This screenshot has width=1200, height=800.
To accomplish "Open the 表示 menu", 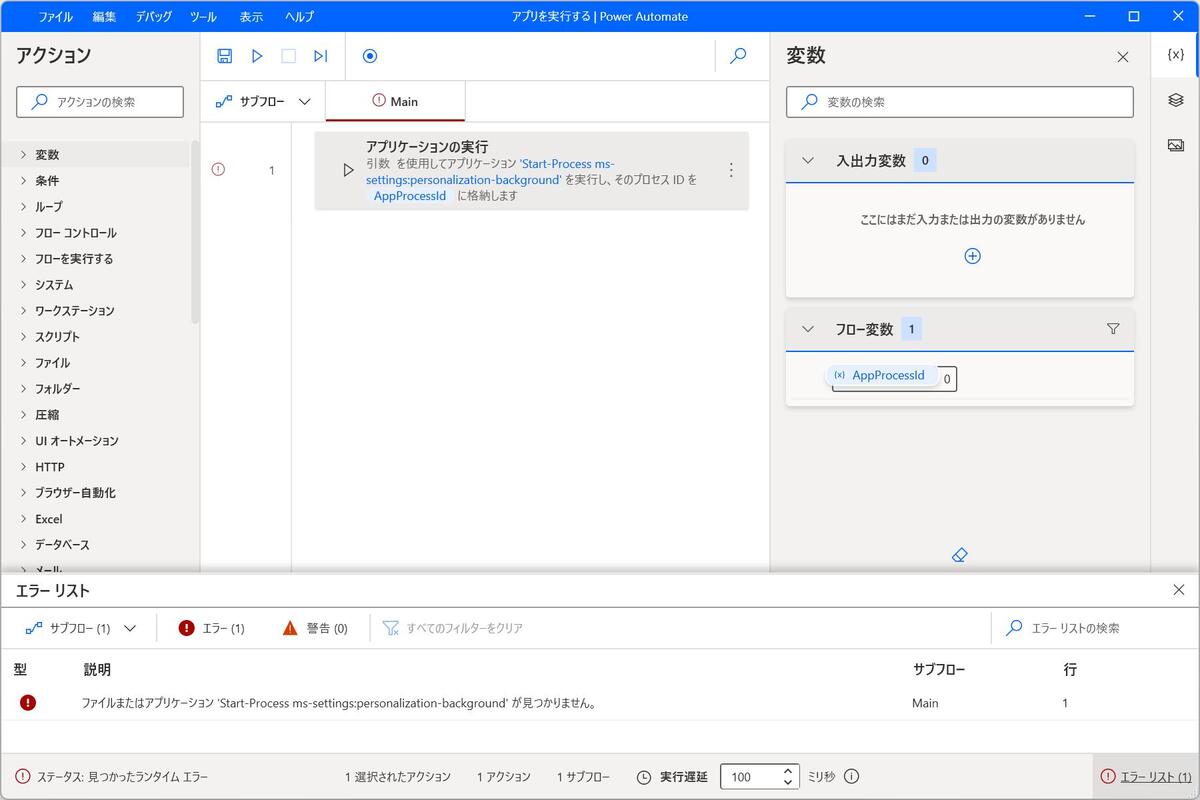I will click(251, 16).
